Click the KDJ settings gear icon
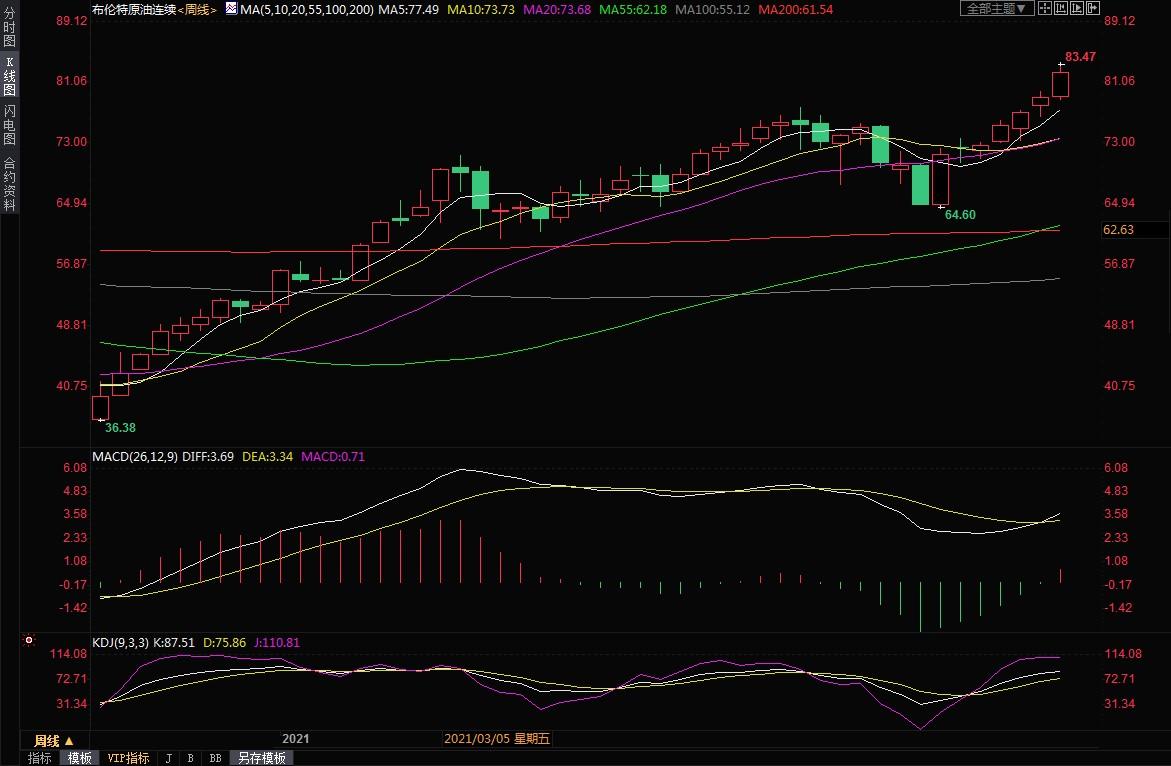This screenshot has width=1171, height=766. point(29,640)
